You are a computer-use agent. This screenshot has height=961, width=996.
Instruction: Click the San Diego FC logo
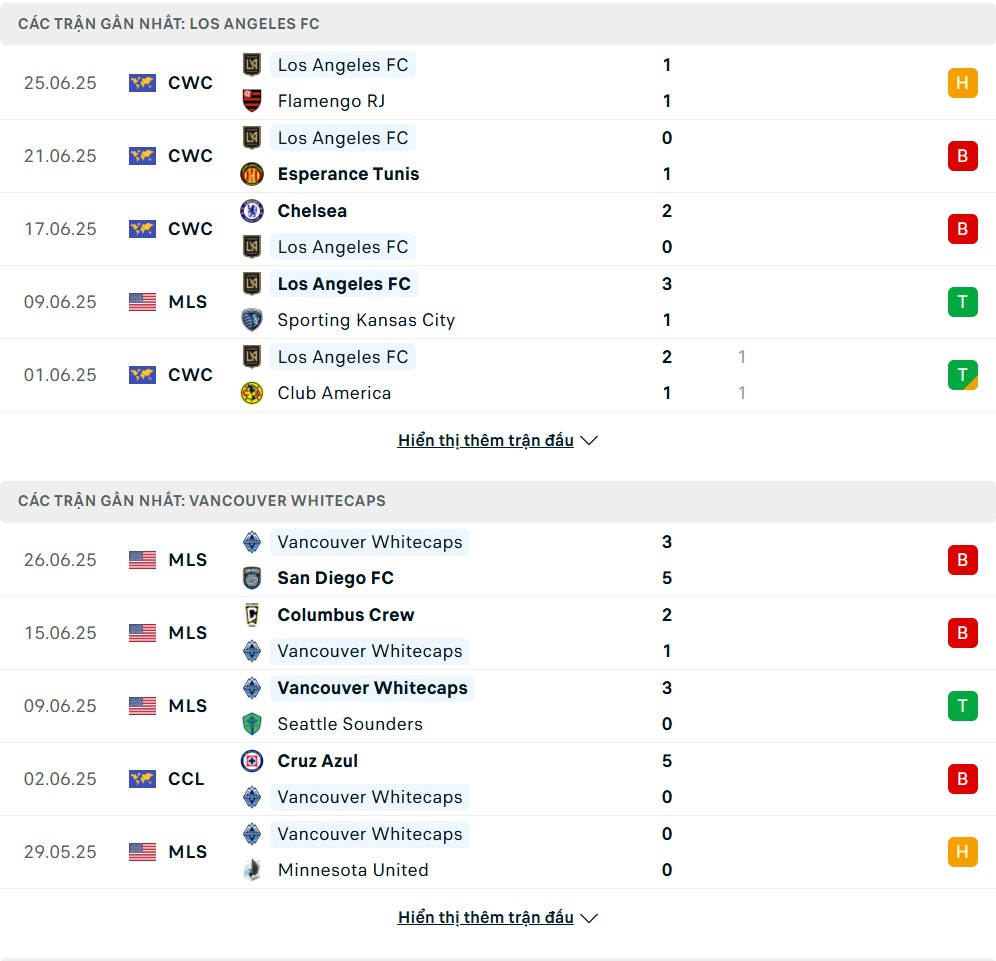pyautogui.click(x=252, y=578)
